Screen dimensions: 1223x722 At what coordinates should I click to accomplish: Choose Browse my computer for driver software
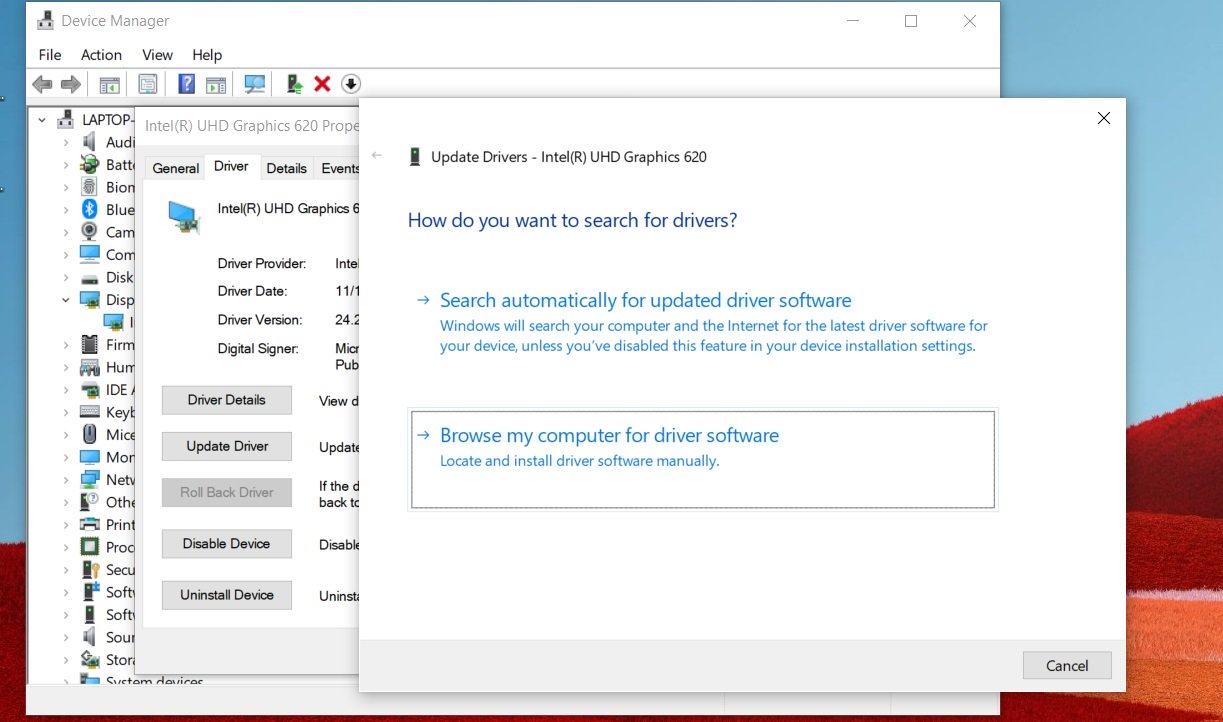tap(609, 435)
